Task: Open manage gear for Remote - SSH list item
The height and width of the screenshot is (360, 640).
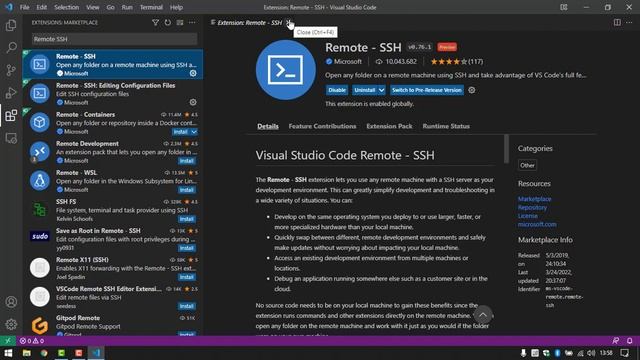Action: 193,73
